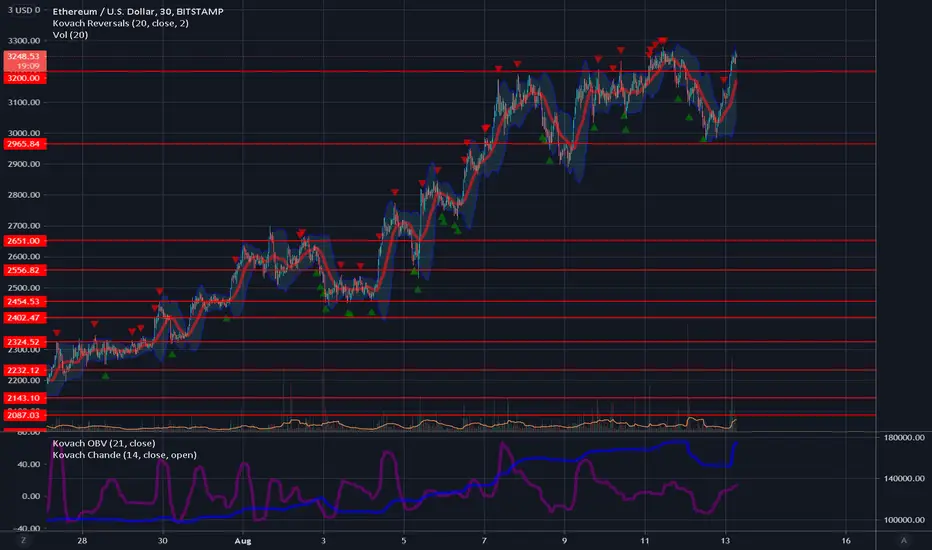
Task: Click the 2556.82 horizontal line price label
Action: (x=24, y=270)
